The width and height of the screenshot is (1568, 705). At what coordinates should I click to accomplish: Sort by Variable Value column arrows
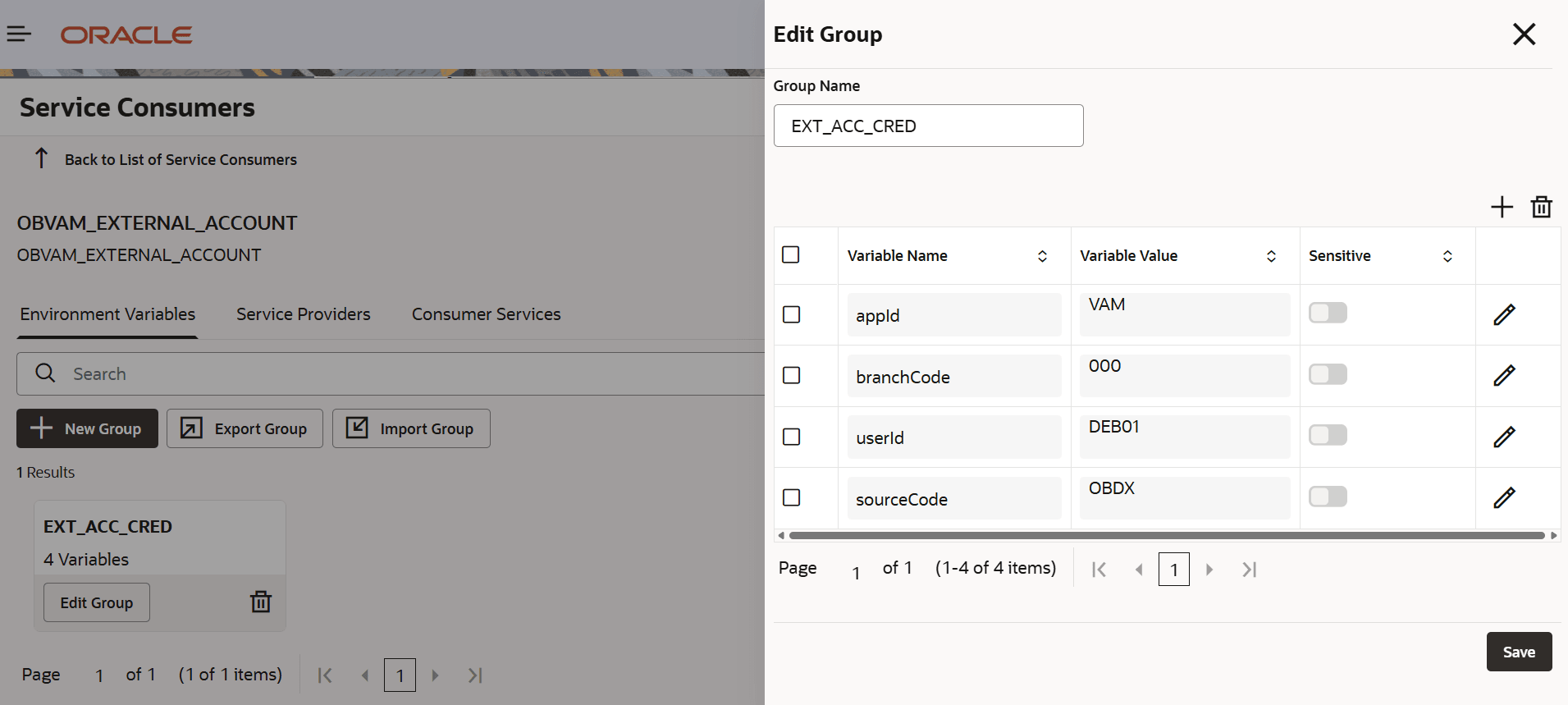1271,256
